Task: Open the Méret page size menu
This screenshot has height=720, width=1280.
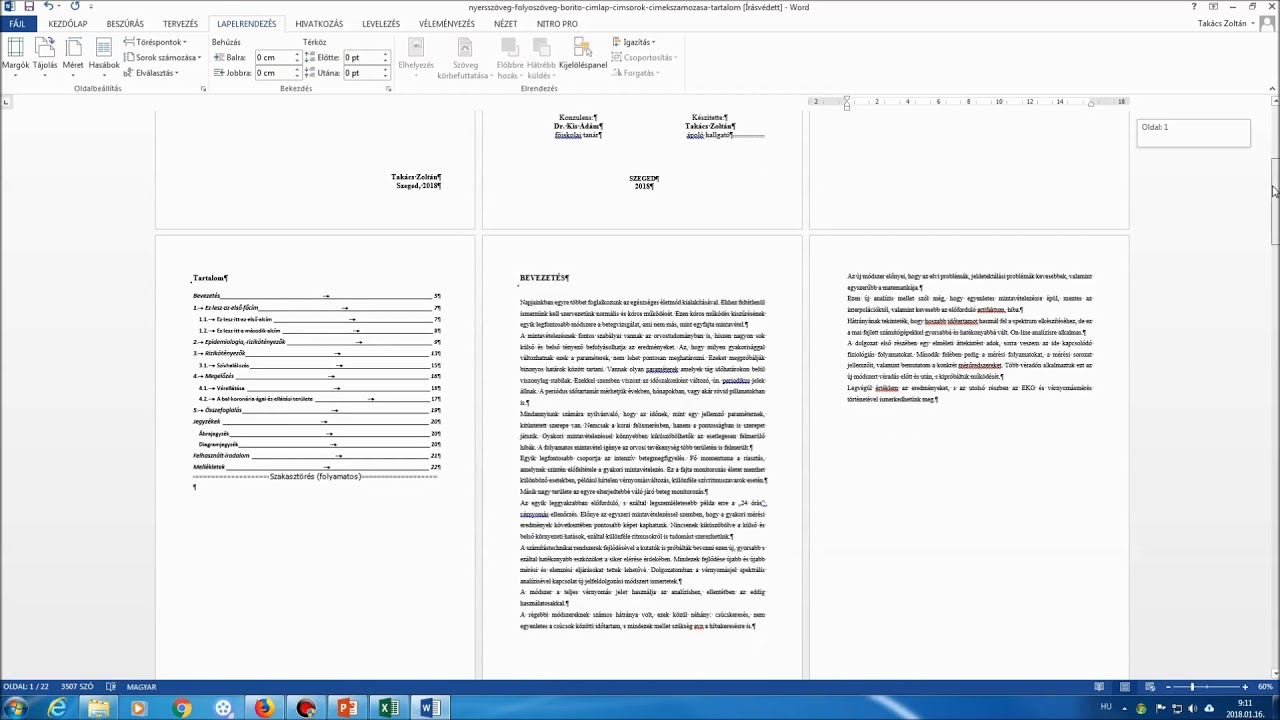Action: (73, 55)
